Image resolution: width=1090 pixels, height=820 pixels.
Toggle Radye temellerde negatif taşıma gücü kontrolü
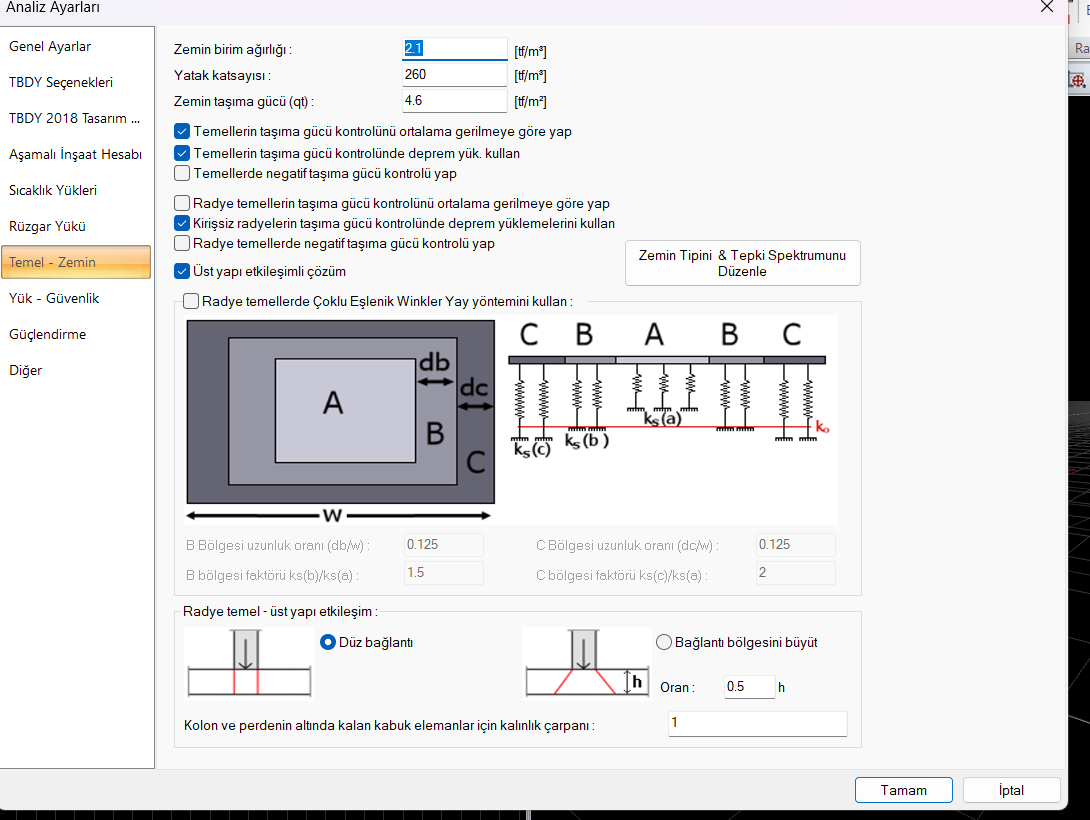(x=182, y=244)
